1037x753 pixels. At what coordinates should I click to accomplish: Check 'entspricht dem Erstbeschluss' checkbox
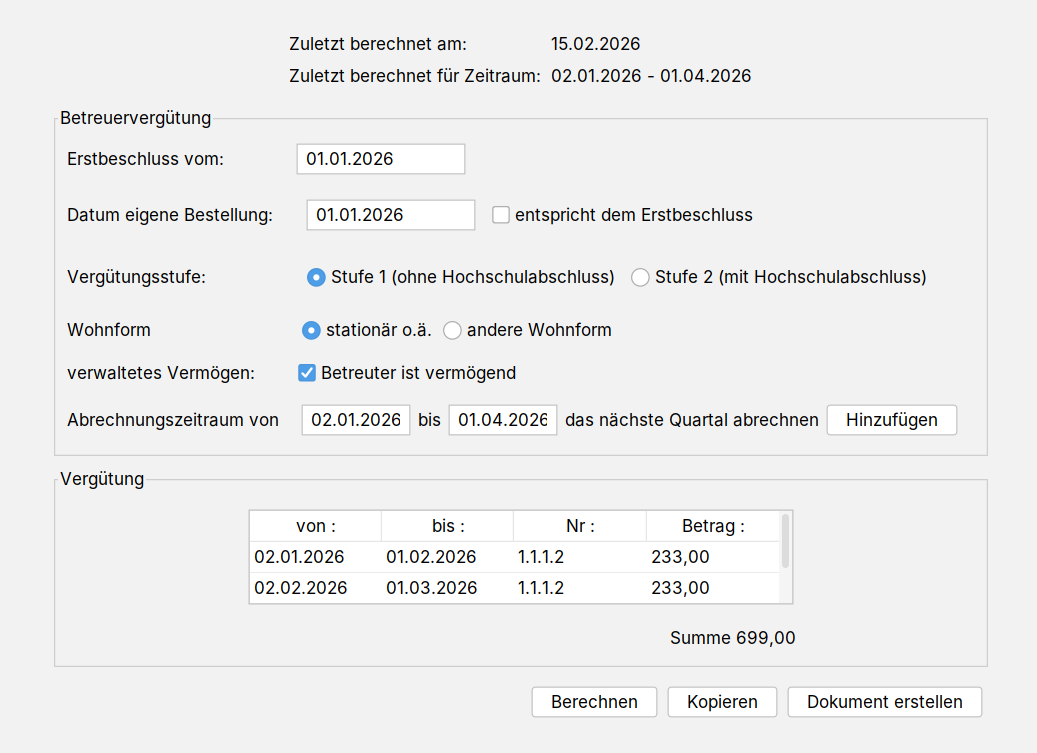501,215
